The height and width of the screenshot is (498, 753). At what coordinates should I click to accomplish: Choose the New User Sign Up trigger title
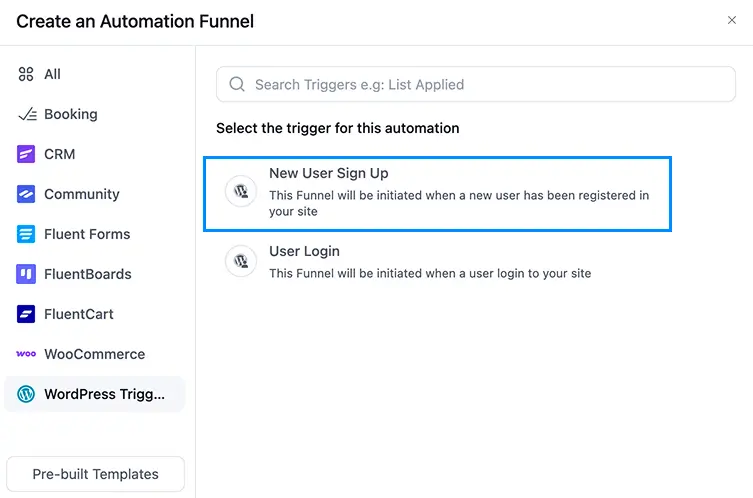coord(328,173)
